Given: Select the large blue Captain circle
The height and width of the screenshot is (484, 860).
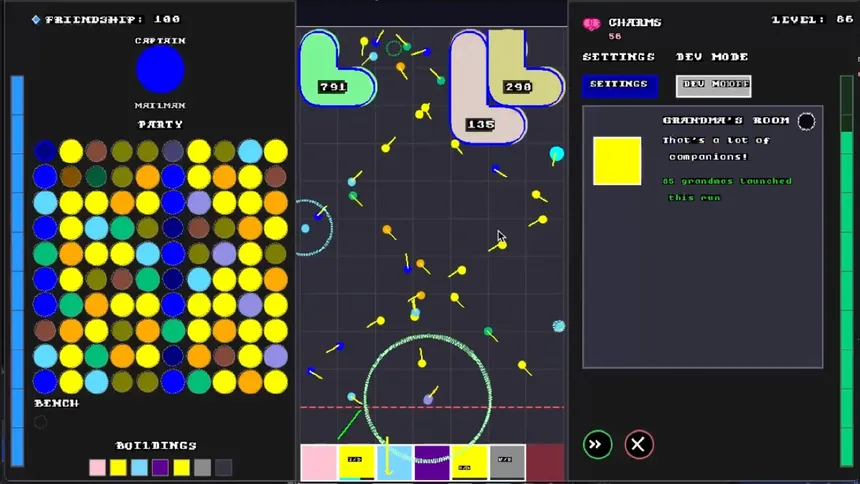Looking at the screenshot, I should (160, 69).
